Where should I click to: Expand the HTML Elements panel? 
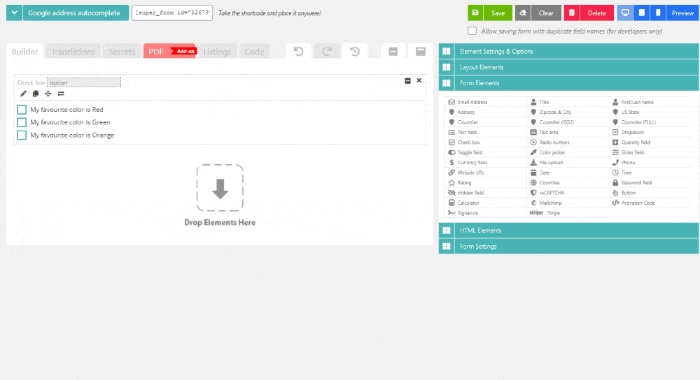(x=569, y=230)
